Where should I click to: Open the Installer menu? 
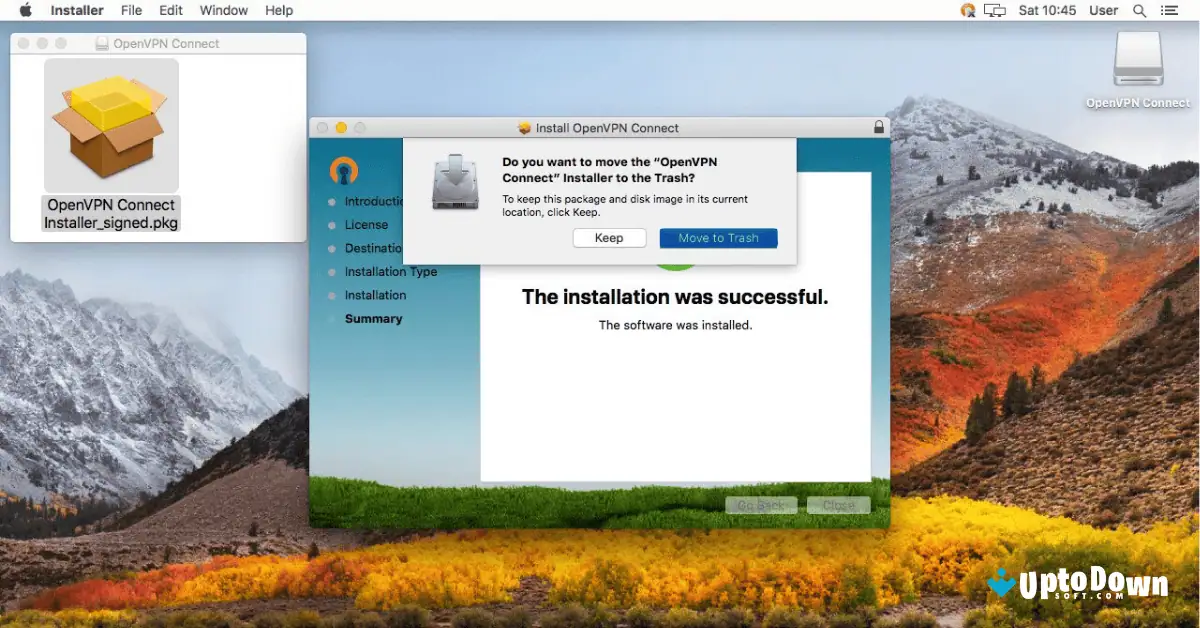coord(76,10)
